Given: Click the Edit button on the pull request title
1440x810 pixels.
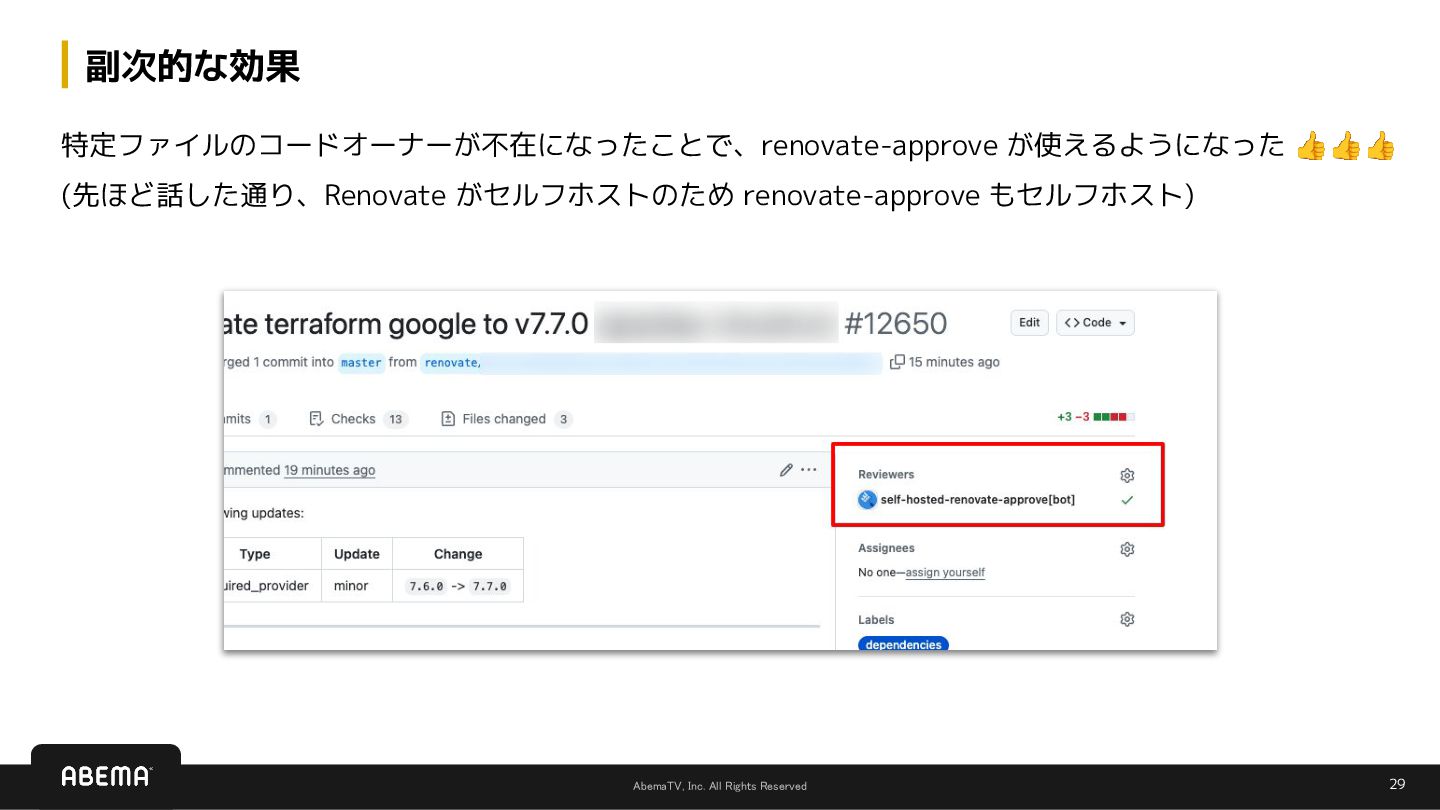Looking at the screenshot, I should tap(1029, 322).
